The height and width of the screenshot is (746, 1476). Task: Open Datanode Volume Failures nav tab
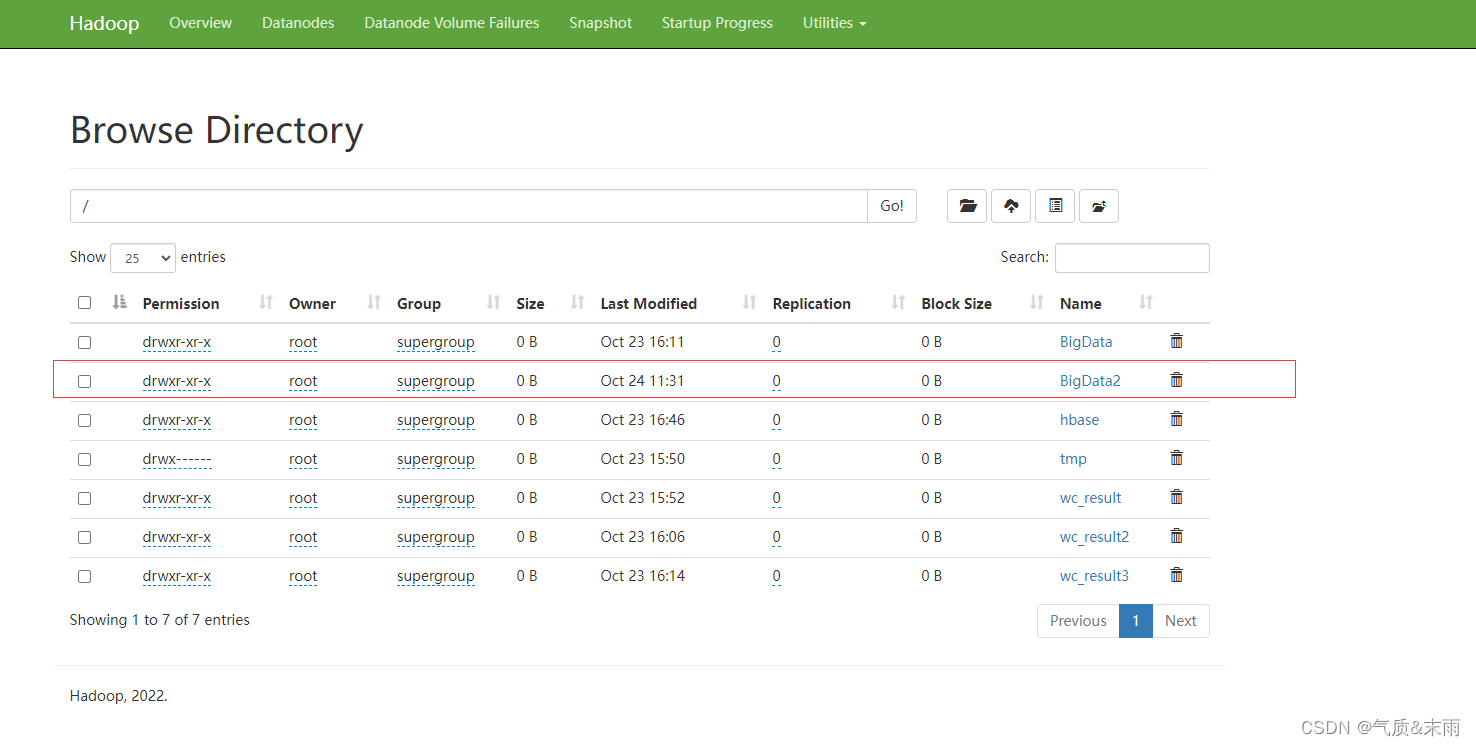coord(452,23)
